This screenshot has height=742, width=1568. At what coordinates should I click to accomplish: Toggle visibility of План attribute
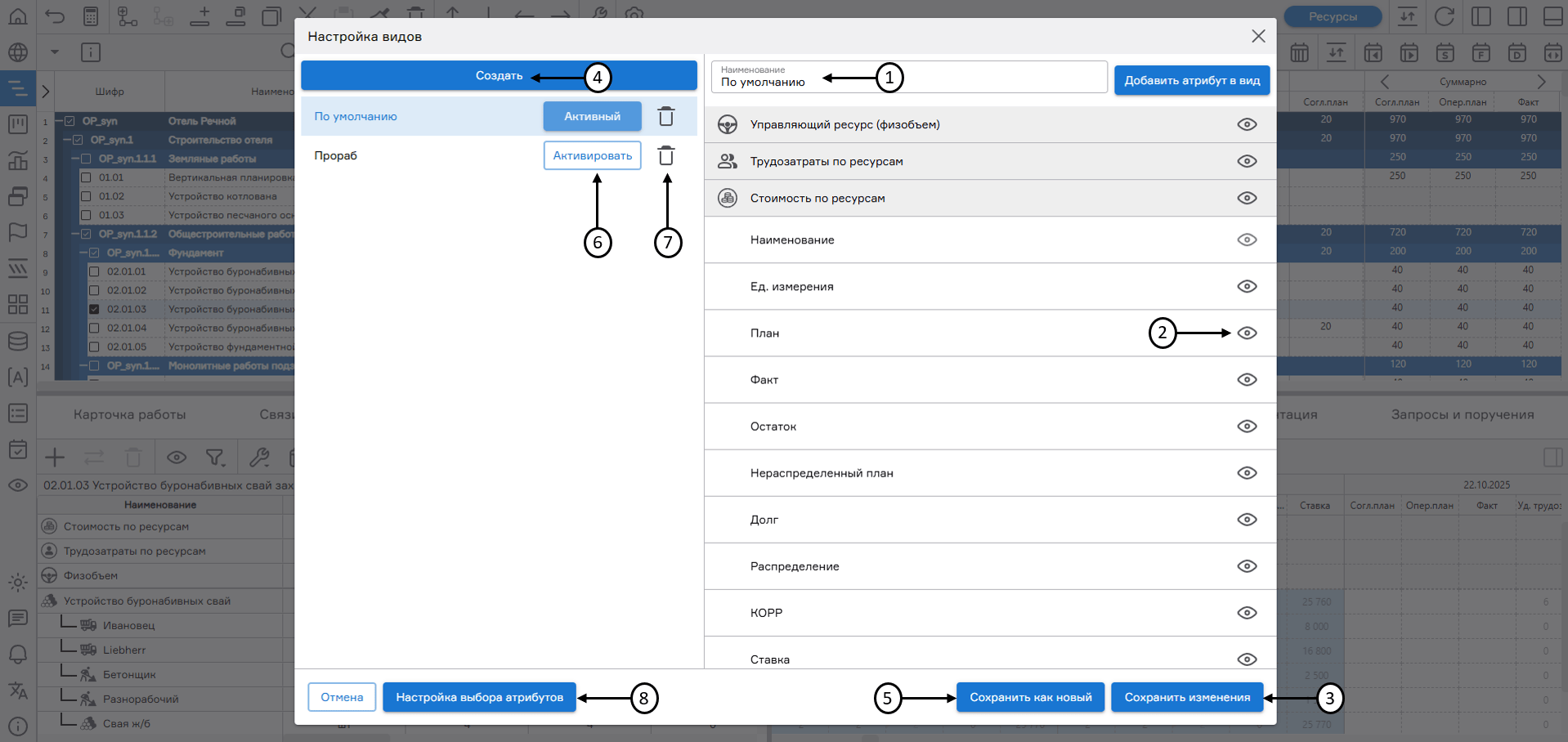point(1247,333)
